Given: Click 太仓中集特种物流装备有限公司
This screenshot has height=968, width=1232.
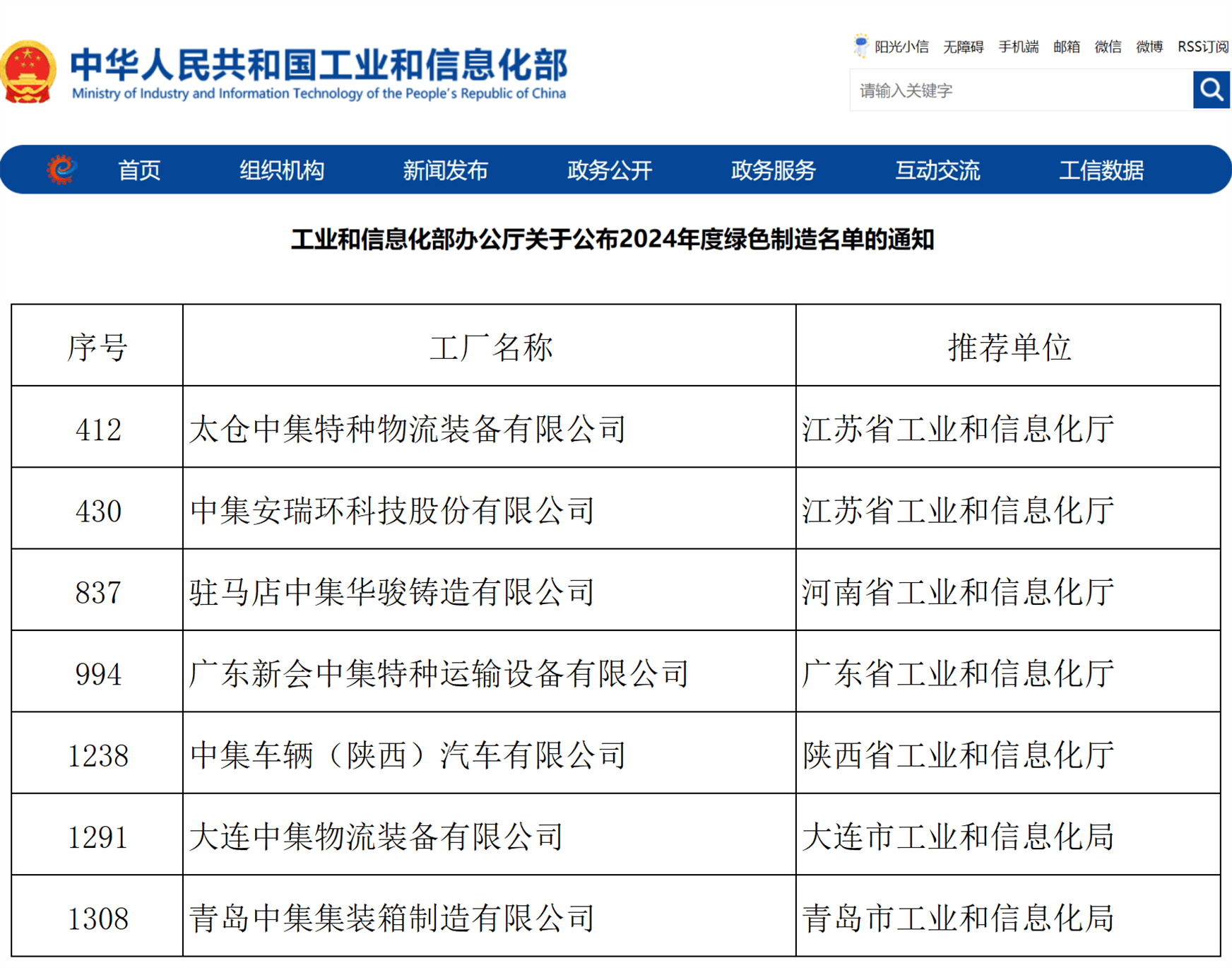Looking at the screenshot, I should click(408, 429).
